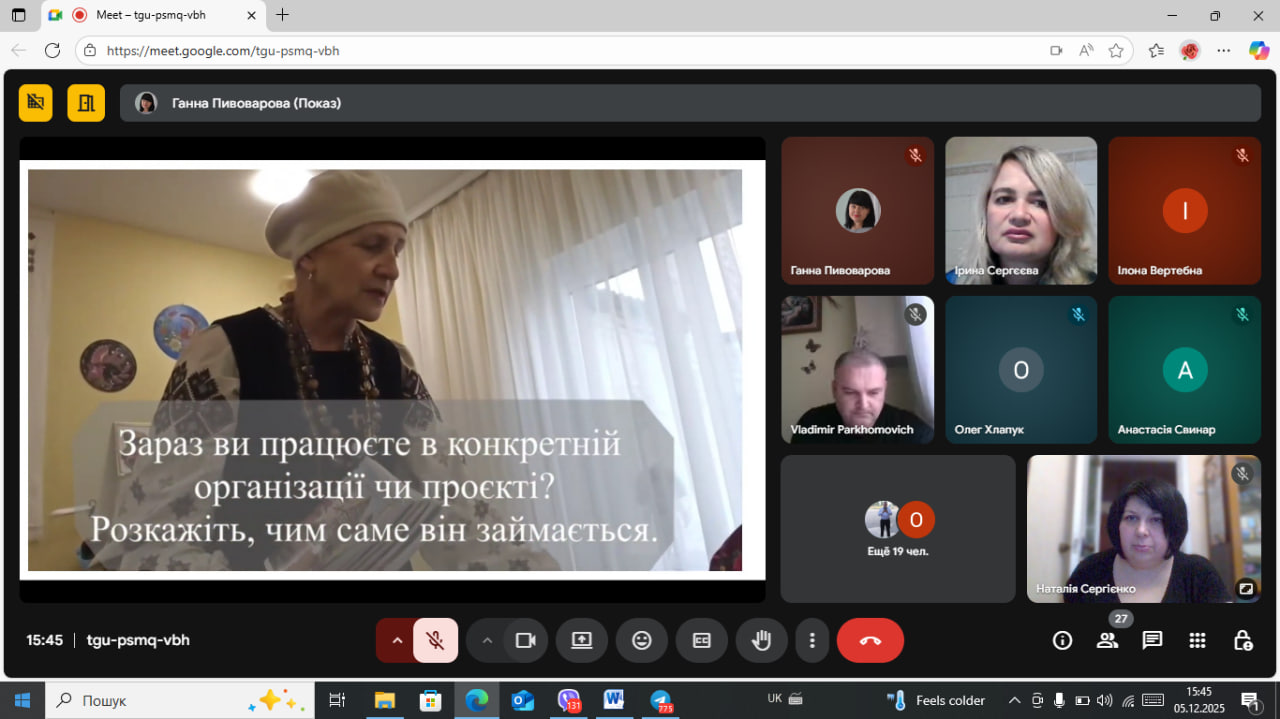The image size is (1280, 719).
Task: Open meeting details info icon
Action: 1062,640
